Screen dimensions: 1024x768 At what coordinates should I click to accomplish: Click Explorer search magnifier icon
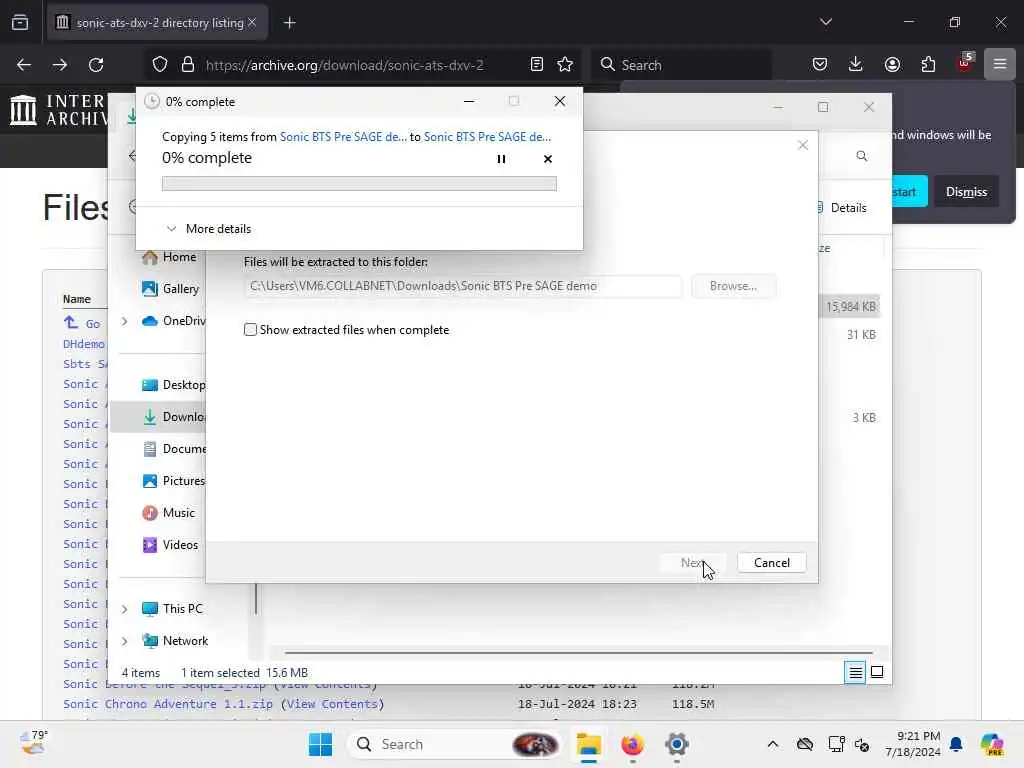click(x=861, y=156)
